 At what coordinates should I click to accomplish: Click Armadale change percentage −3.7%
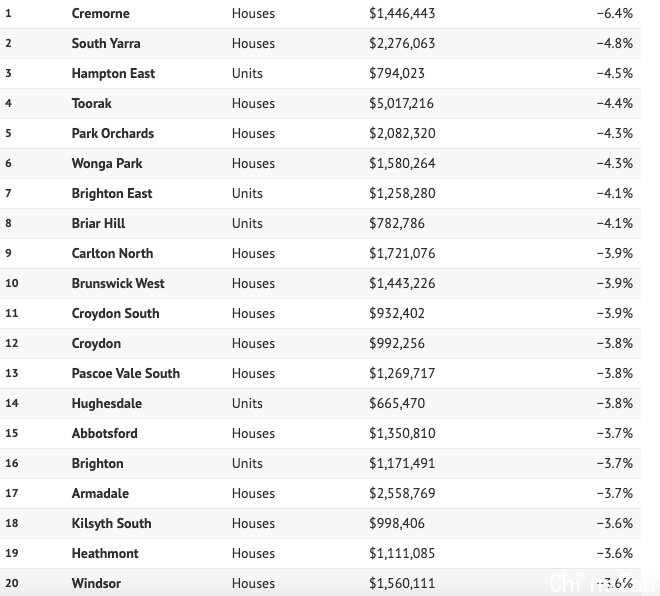(615, 493)
